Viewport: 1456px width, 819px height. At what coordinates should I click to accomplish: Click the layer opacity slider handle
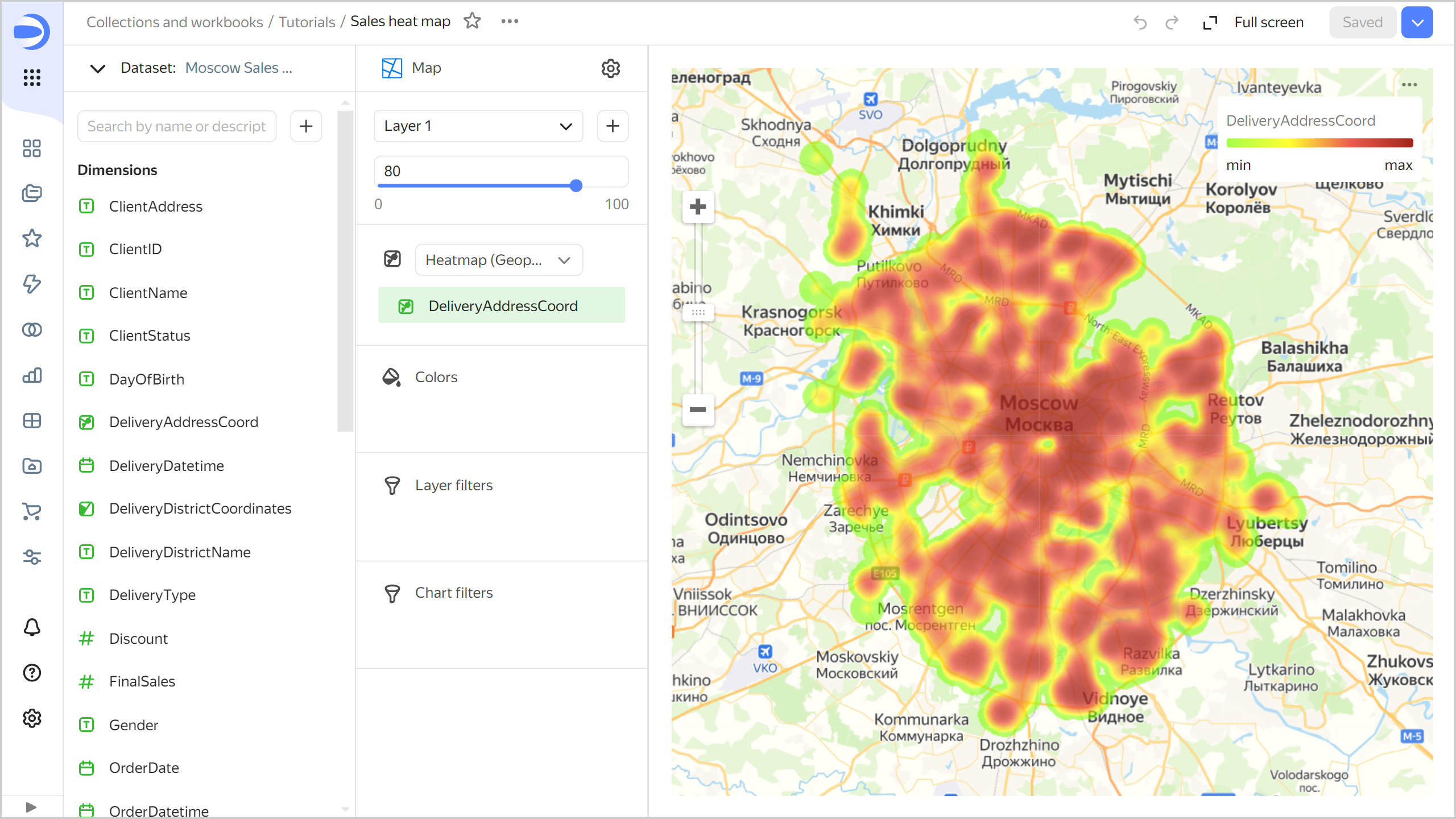pos(576,185)
